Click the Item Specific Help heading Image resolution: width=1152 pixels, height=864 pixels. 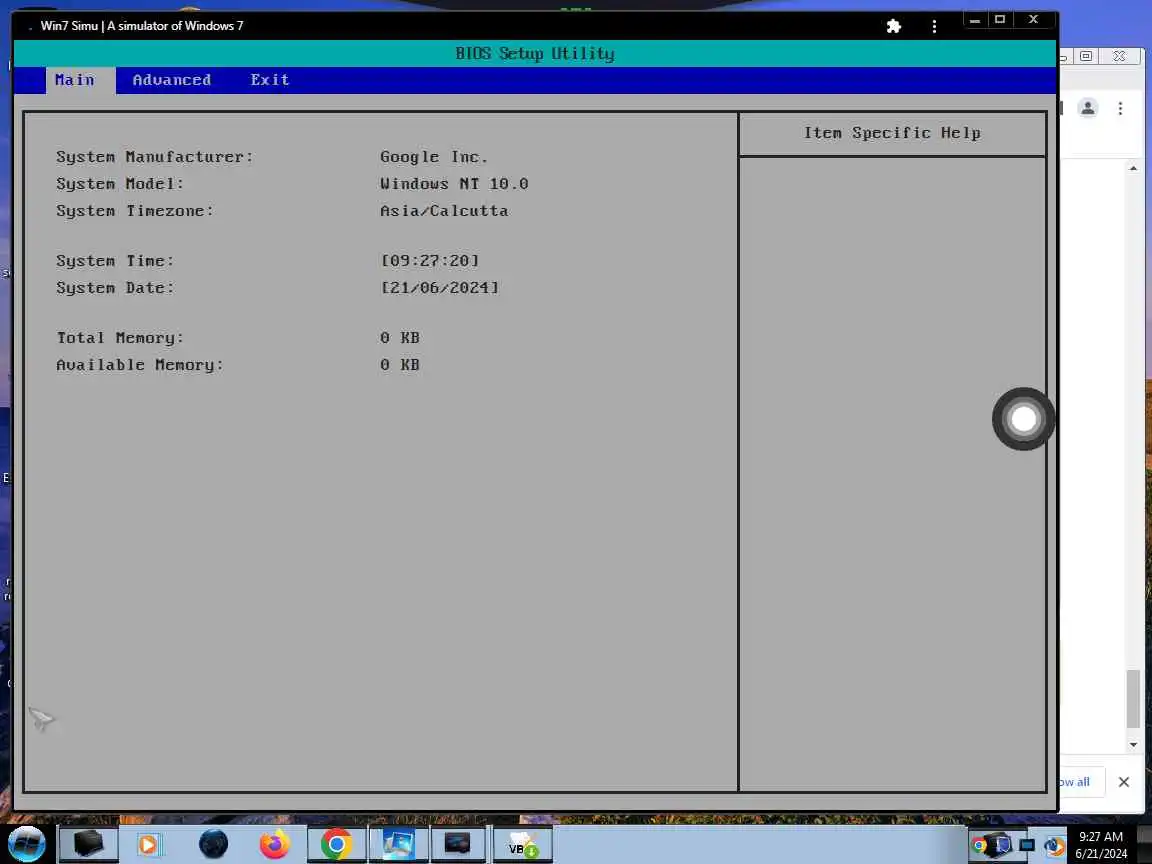click(x=892, y=133)
